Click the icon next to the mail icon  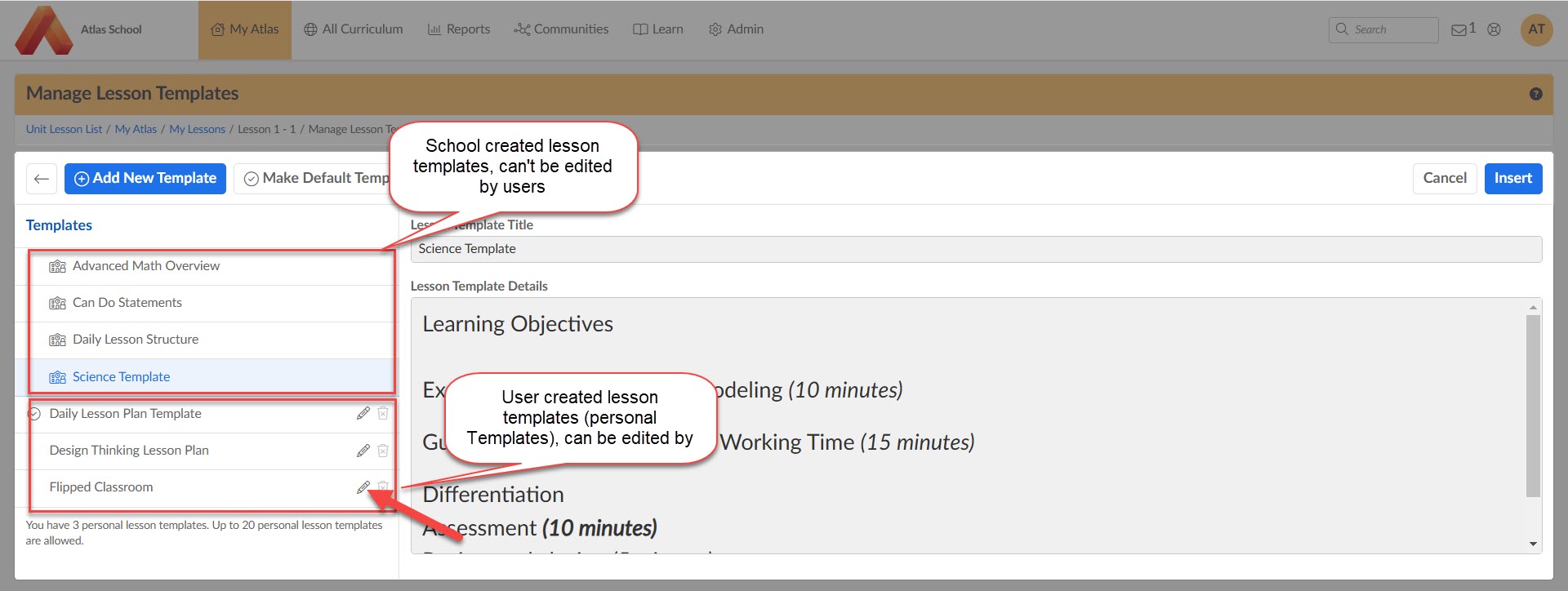1494,29
